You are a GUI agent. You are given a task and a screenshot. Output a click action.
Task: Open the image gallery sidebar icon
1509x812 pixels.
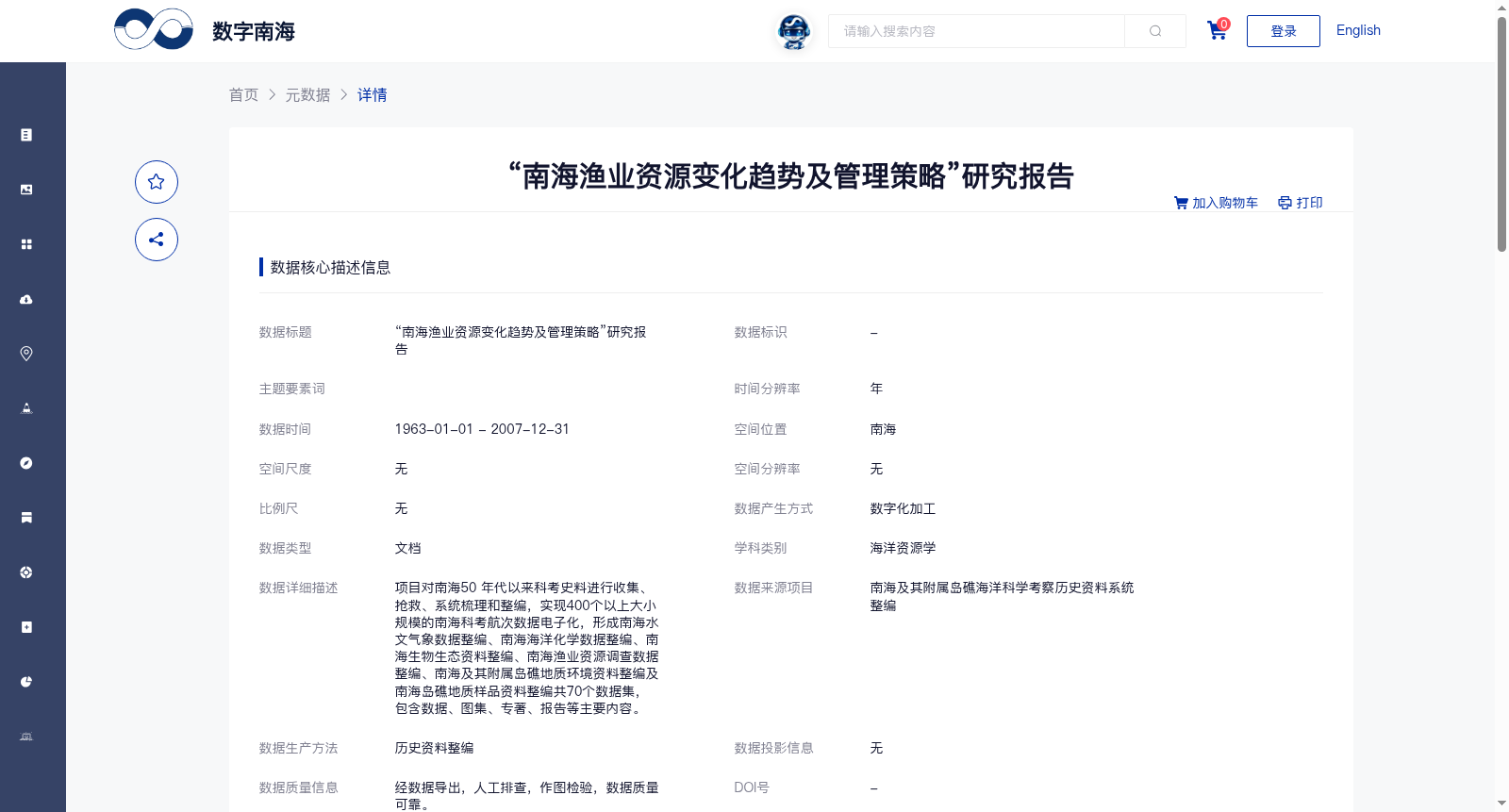26,190
